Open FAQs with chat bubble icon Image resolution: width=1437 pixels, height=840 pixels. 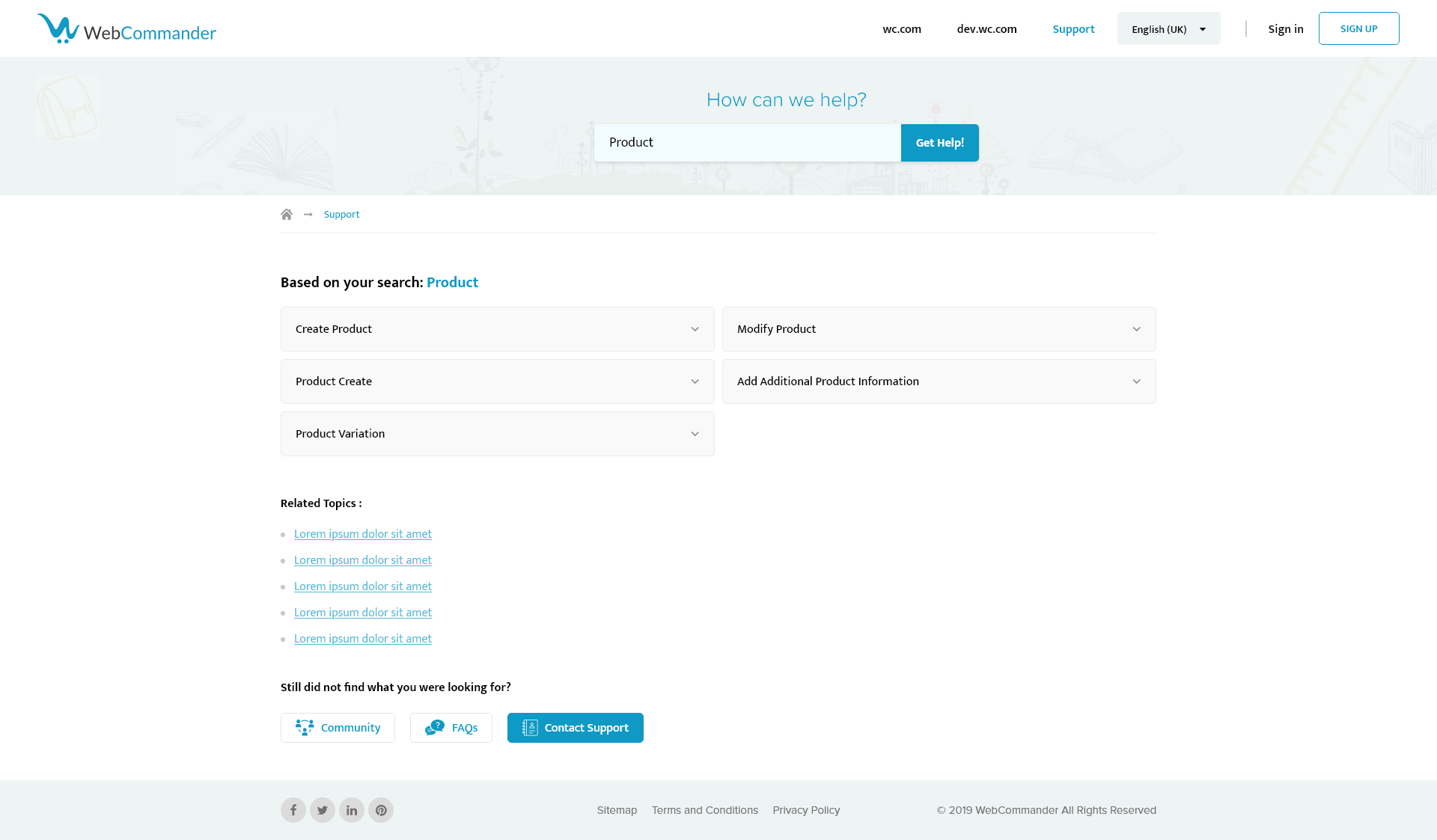(x=451, y=728)
